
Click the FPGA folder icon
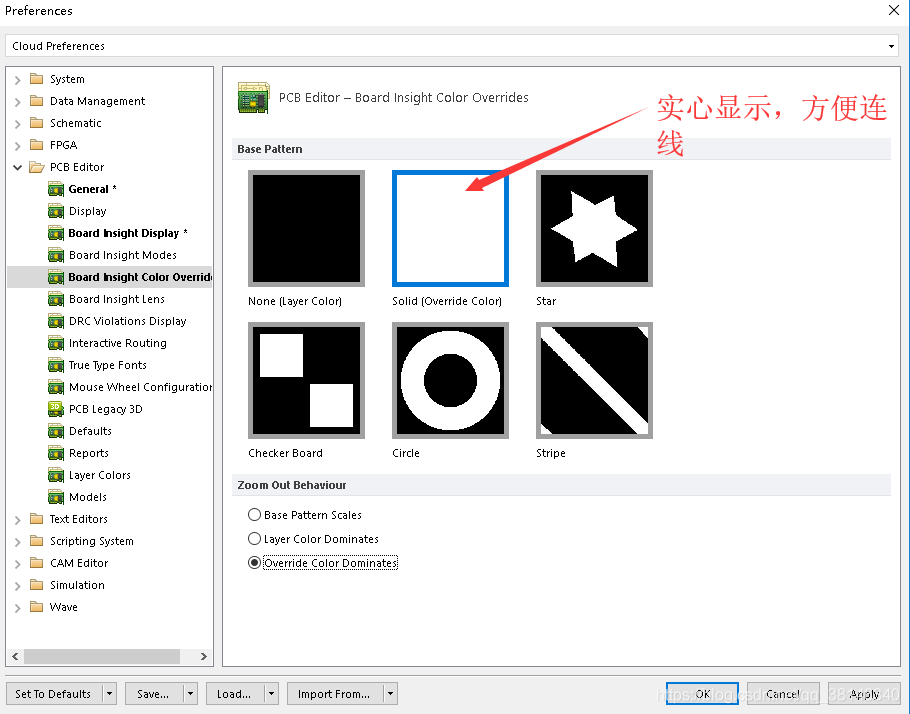point(37,145)
